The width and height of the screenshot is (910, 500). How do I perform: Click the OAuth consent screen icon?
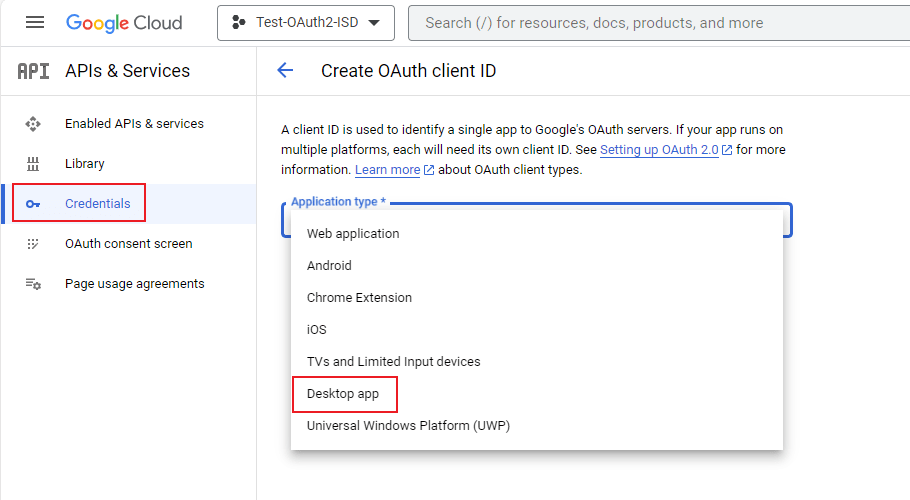click(x=33, y=244)
